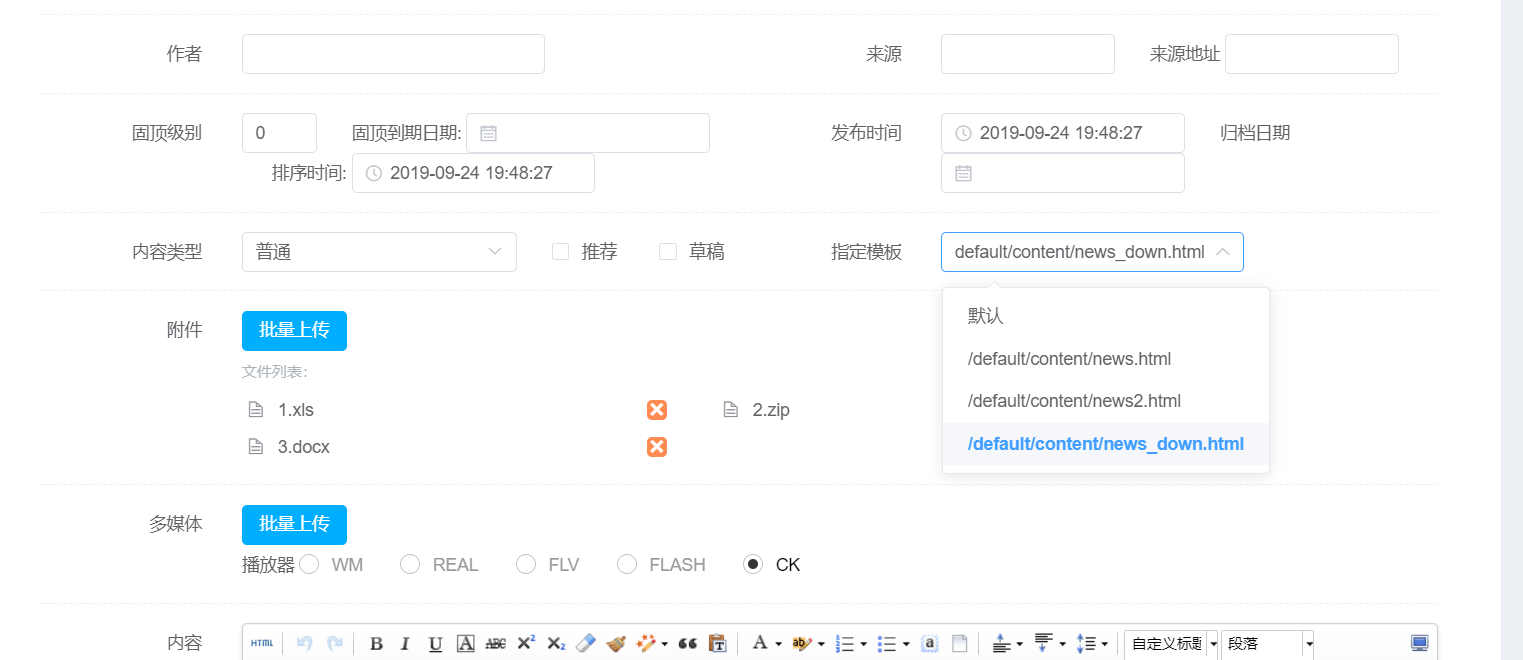Open the highlight color dropdown arrow
1523x660 pixels.
(x=821, y=644)
